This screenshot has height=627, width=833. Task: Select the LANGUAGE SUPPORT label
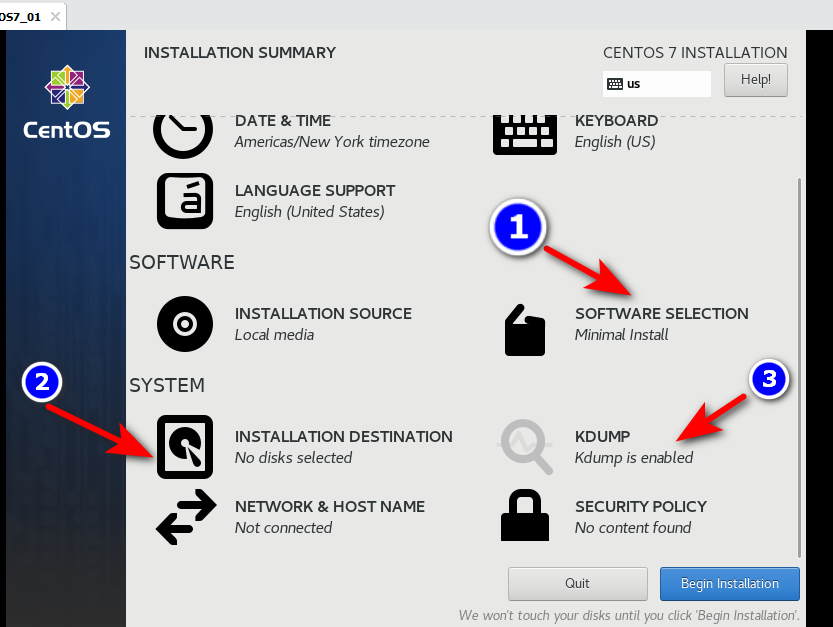(315, 191)
